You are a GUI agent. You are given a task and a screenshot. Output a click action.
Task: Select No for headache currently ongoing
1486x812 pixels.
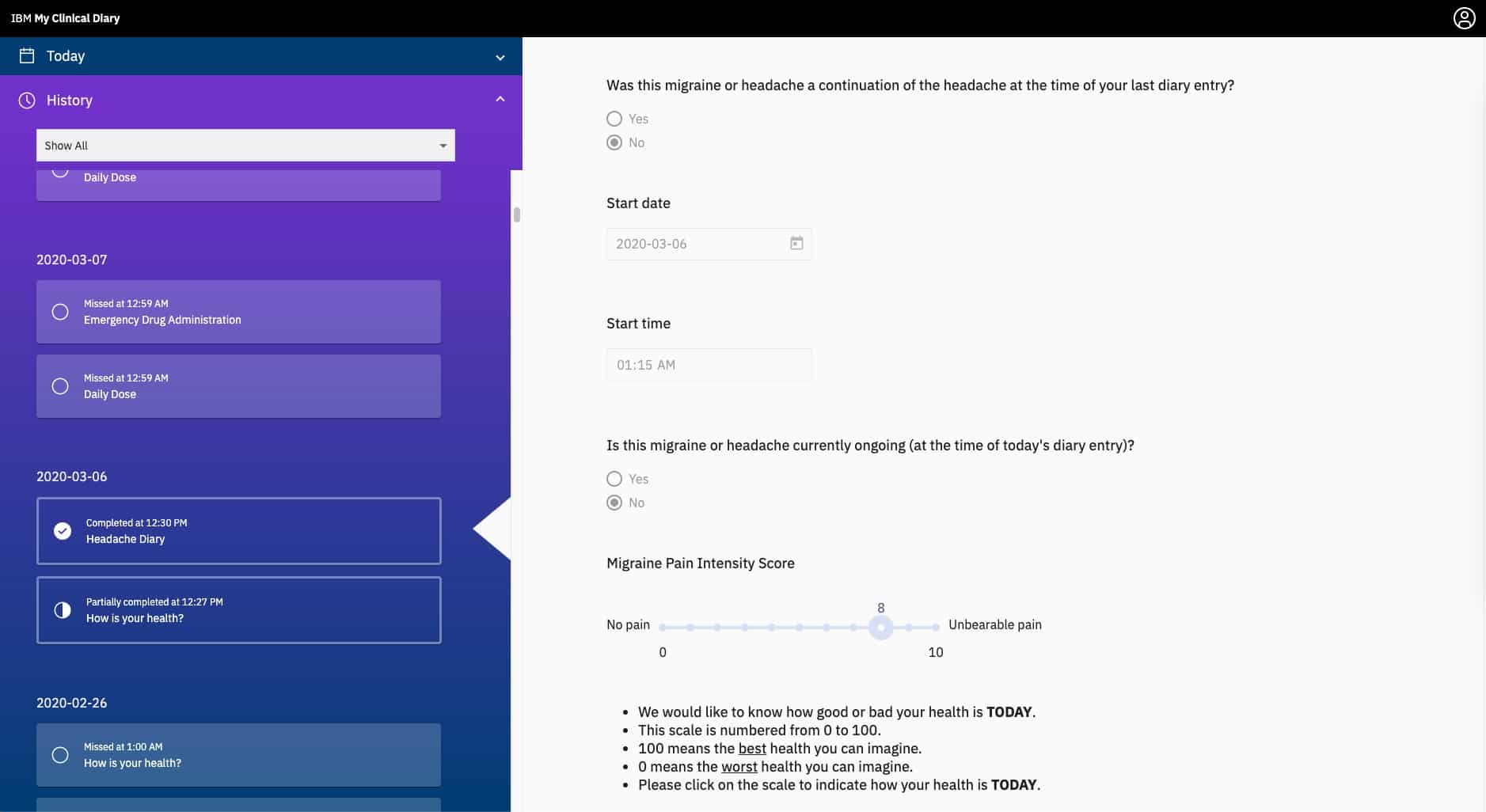click(614, 503)
